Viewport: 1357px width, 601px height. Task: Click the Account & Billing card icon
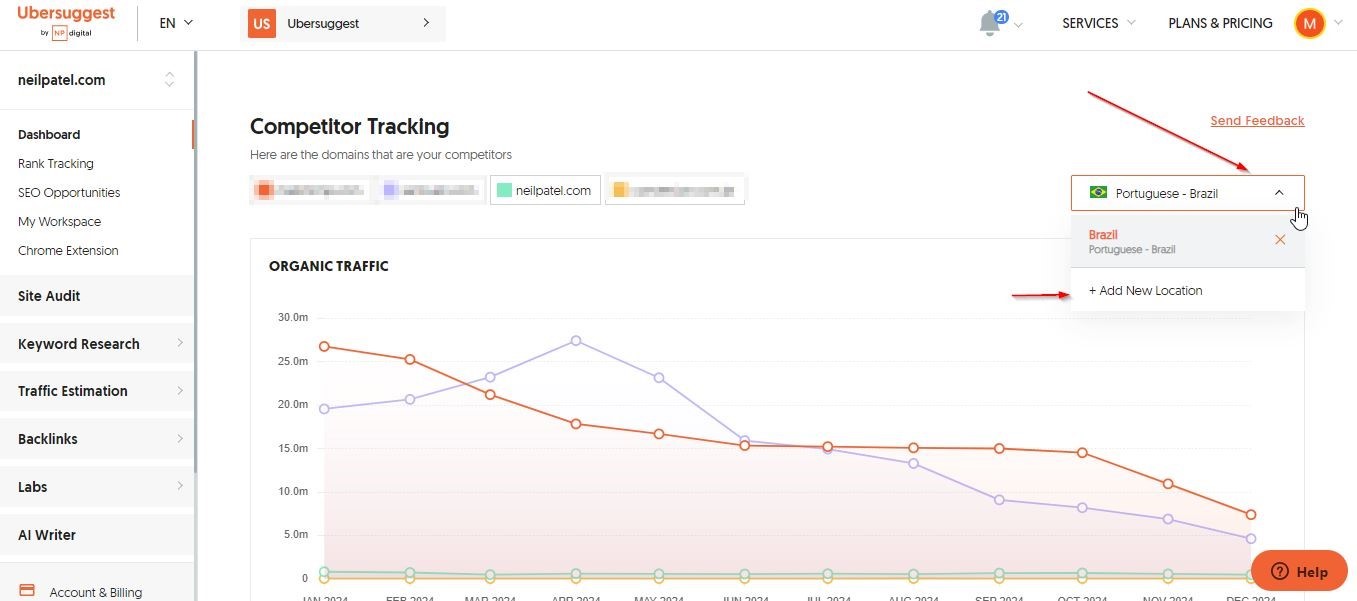tap(27, 591)
